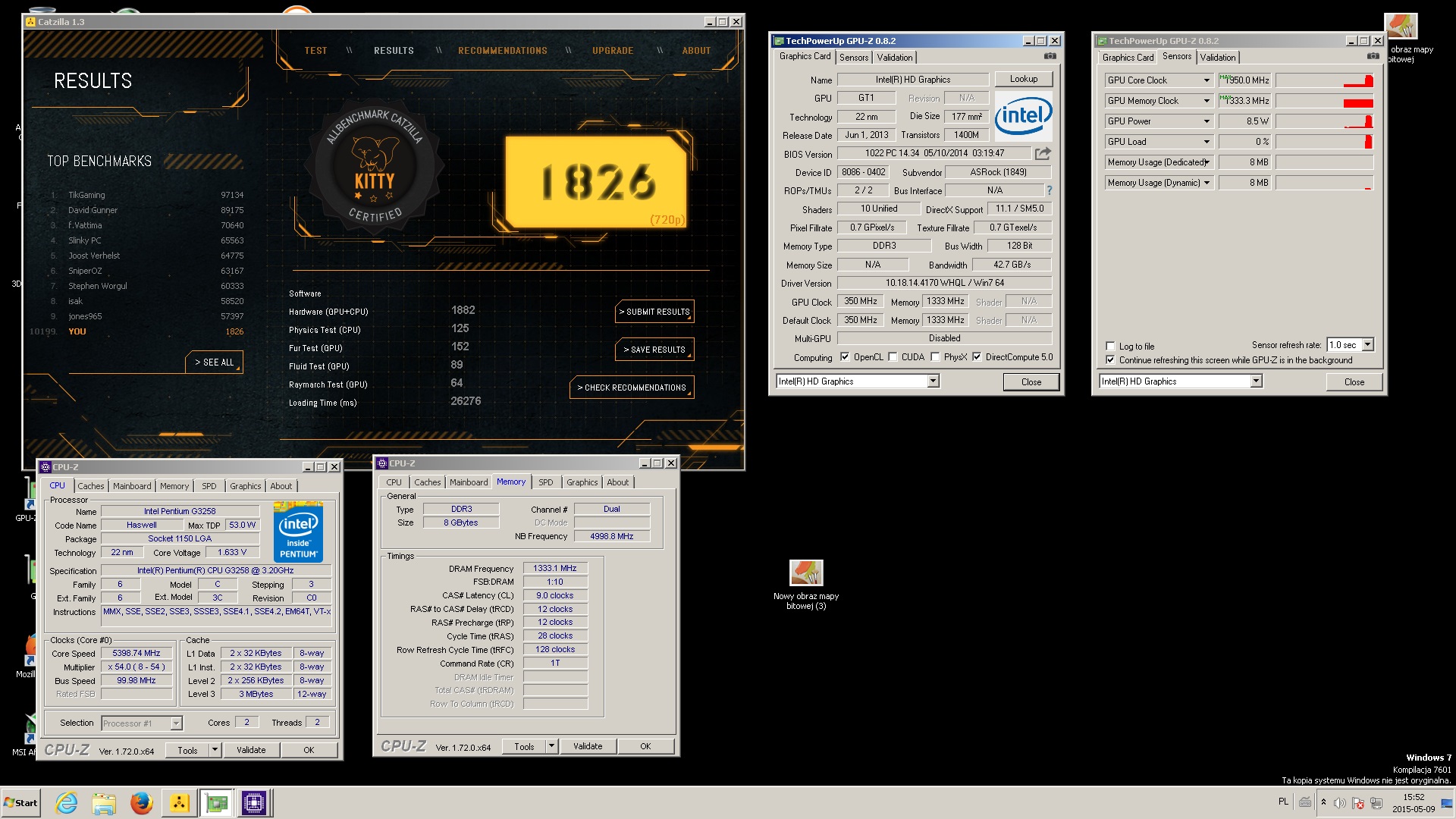
Task: Open the Action Center flag tray icon
Action: pyautogui.click(x=1358, y=802)
